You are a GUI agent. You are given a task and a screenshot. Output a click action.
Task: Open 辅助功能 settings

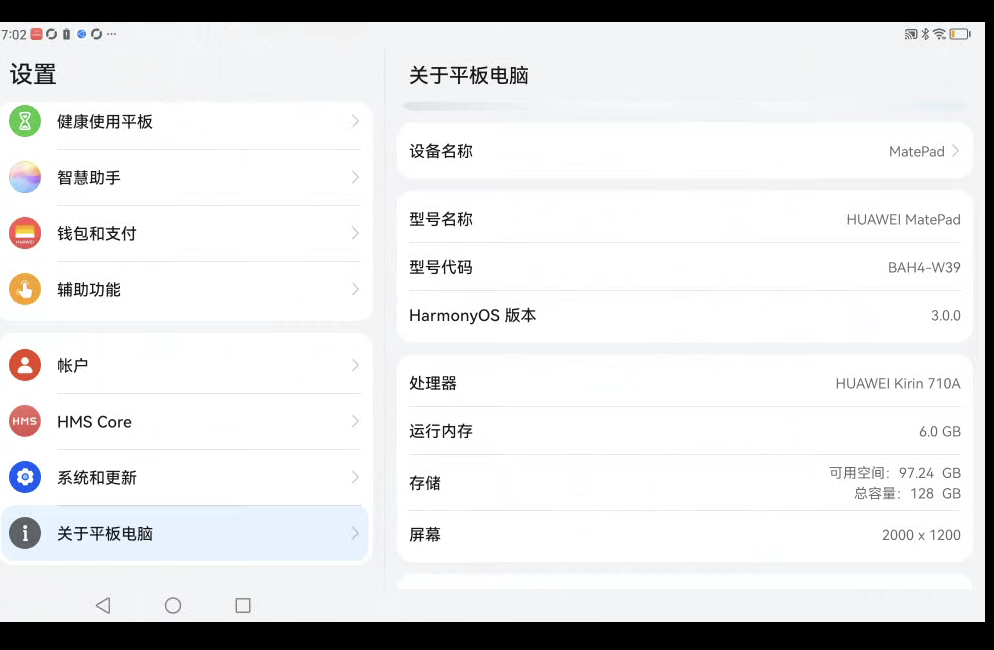[x=185, y=289]
